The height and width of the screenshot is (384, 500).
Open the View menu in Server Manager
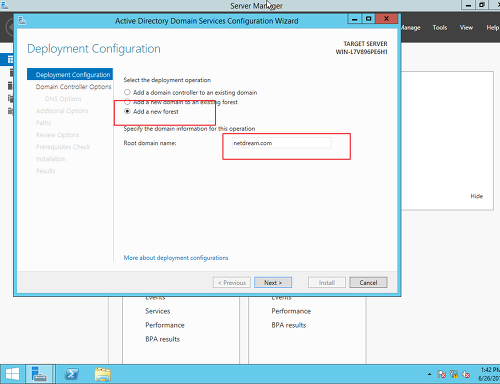[x=466, y=28]
